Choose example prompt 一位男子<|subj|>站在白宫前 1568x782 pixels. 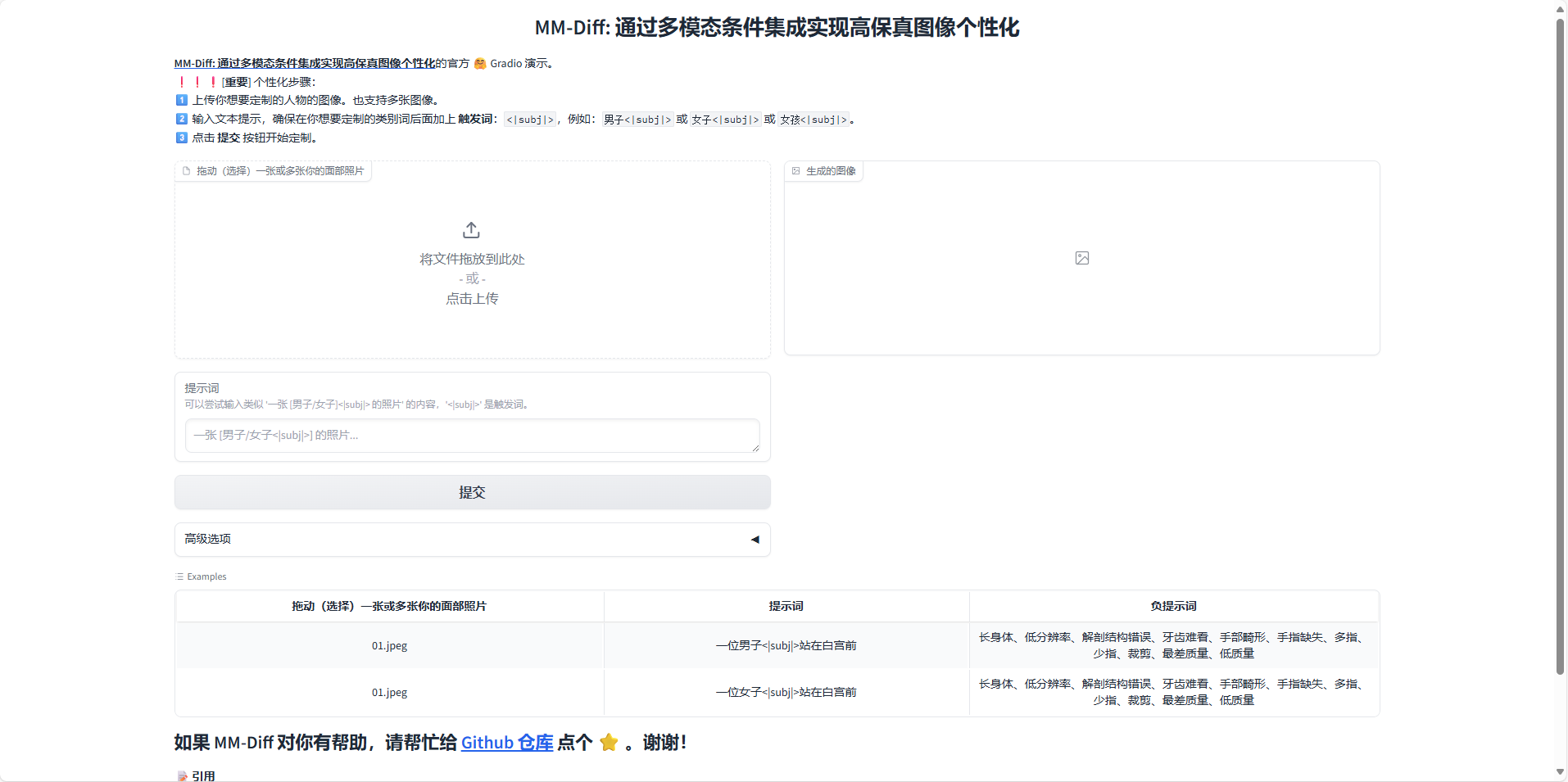click(786, 646)
